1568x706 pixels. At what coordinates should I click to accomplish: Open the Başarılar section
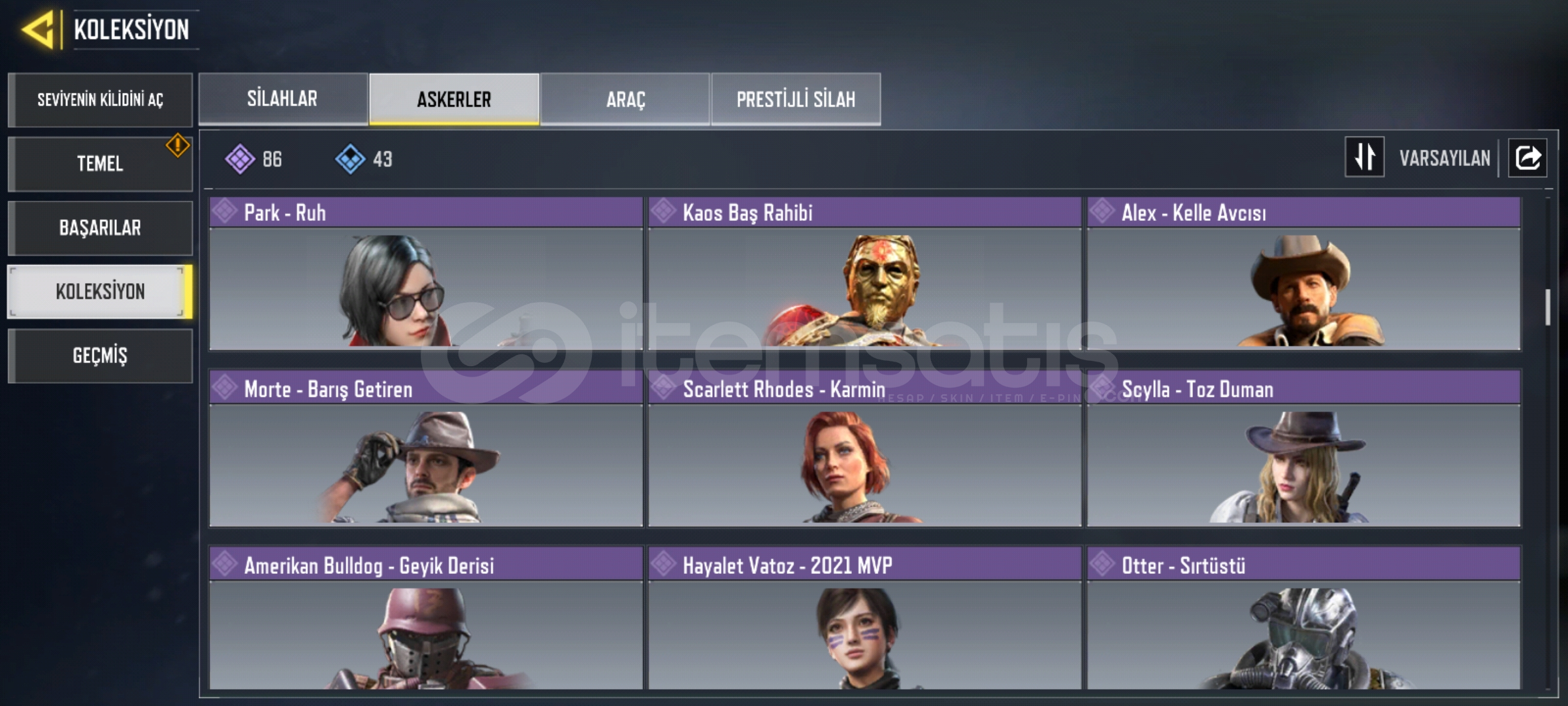[100, 227]
